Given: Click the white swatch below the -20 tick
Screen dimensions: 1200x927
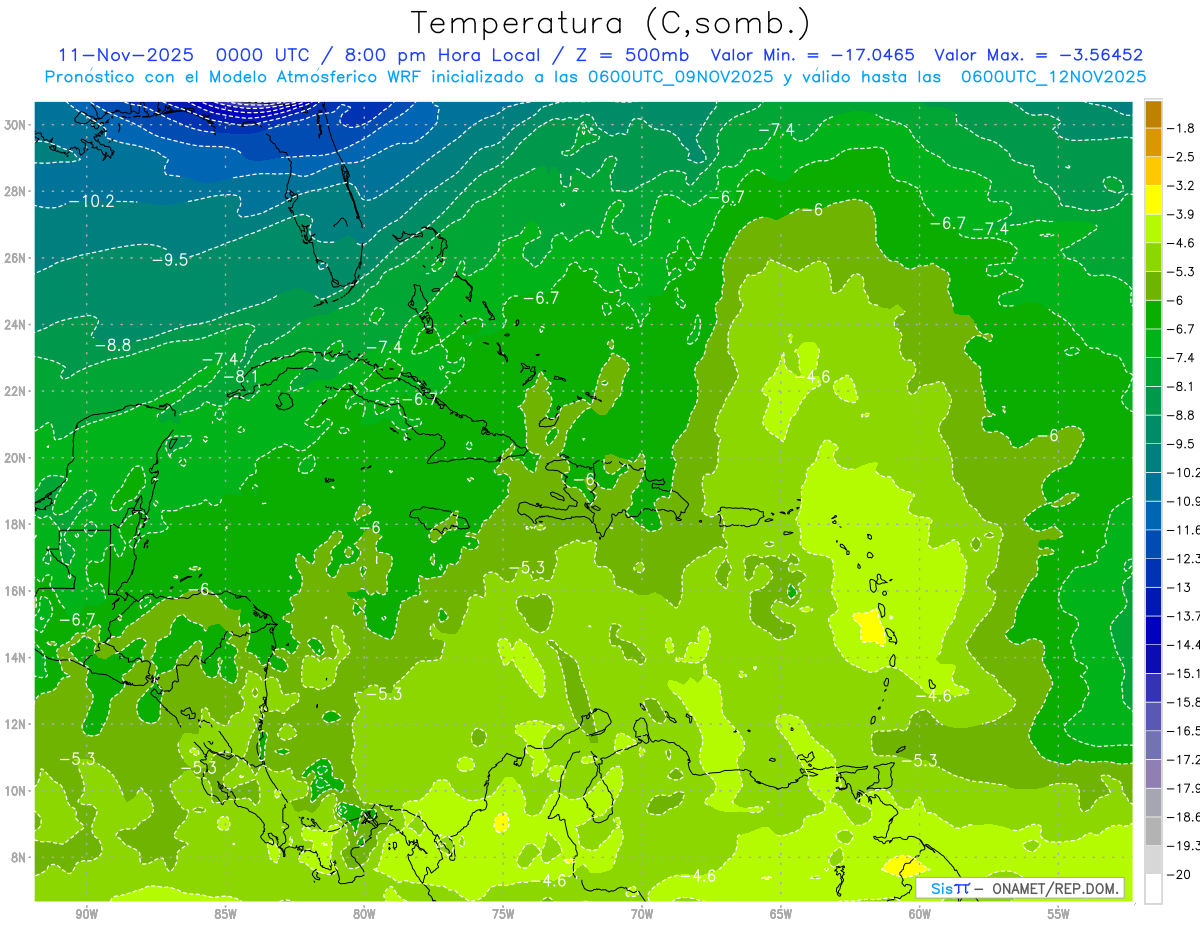Looking at the screenshot, I should pyautogui.click(x=1153, y=889).
